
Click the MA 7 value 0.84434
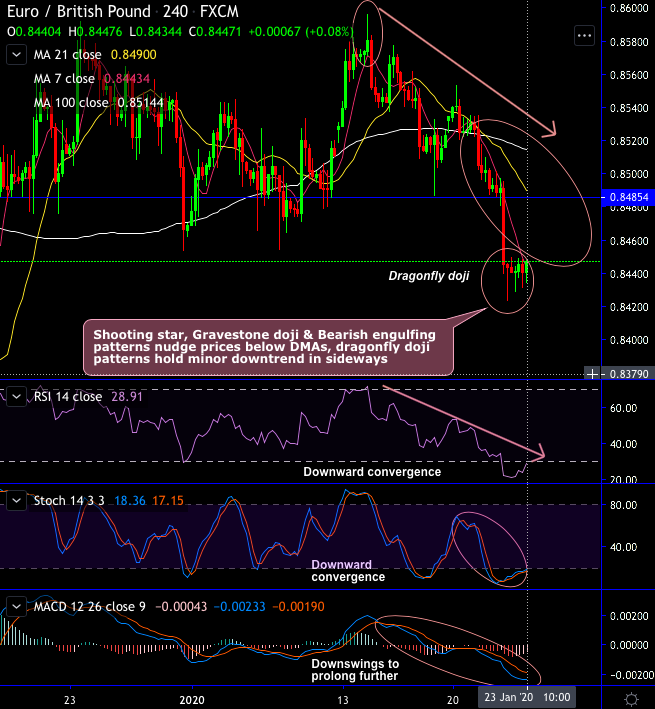(x=127, y=79)
